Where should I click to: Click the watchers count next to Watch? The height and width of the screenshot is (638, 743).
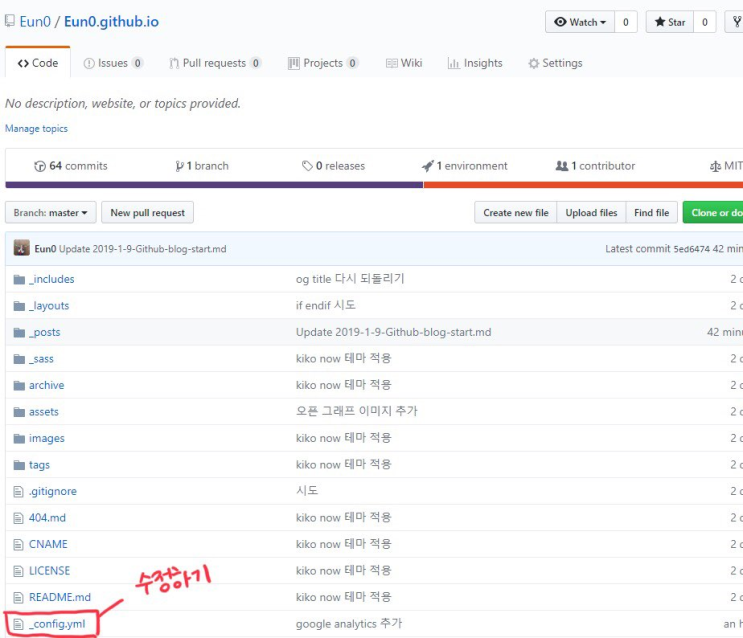click(626, 22)
